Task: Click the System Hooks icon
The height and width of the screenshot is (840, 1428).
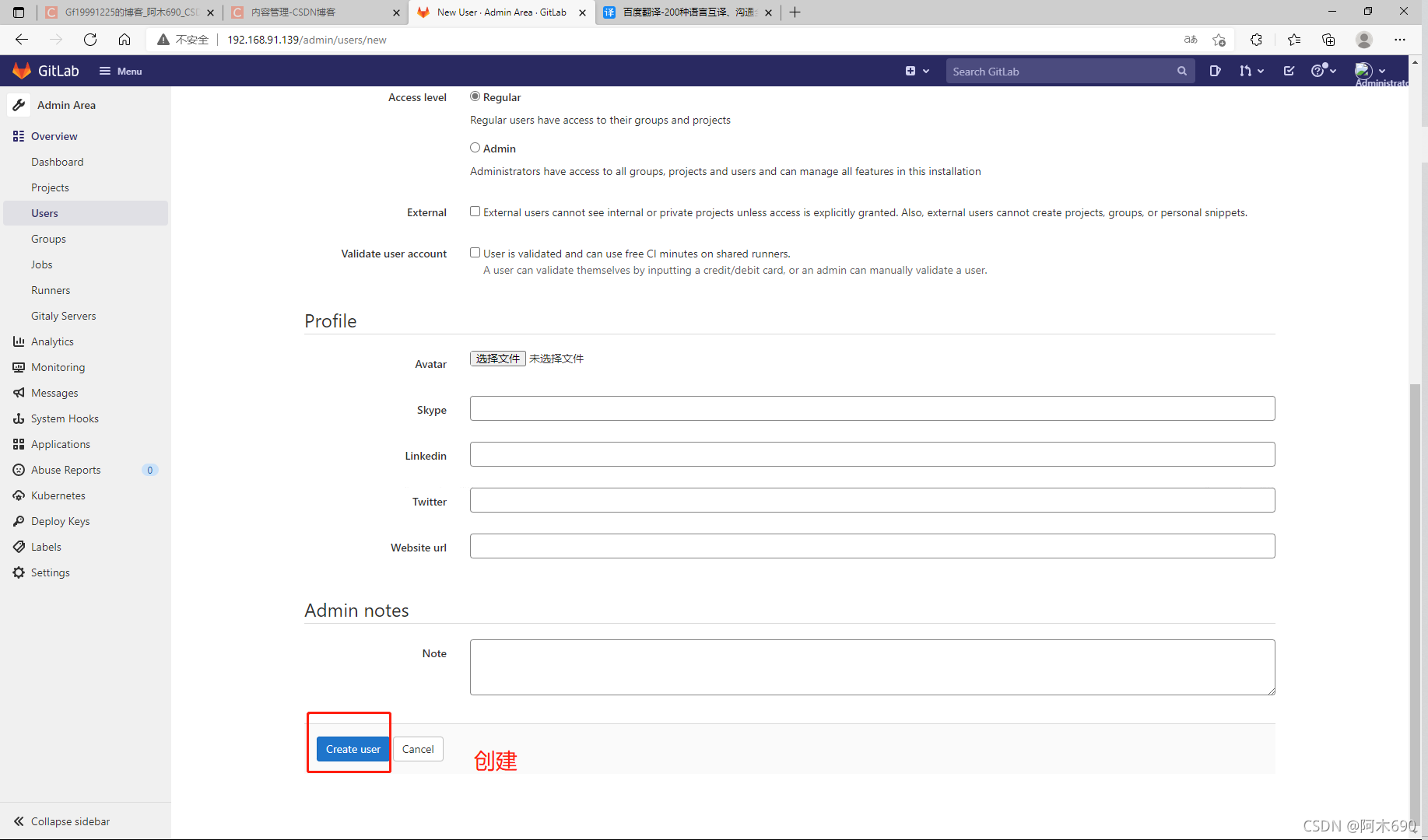Action: coord(19,418)
